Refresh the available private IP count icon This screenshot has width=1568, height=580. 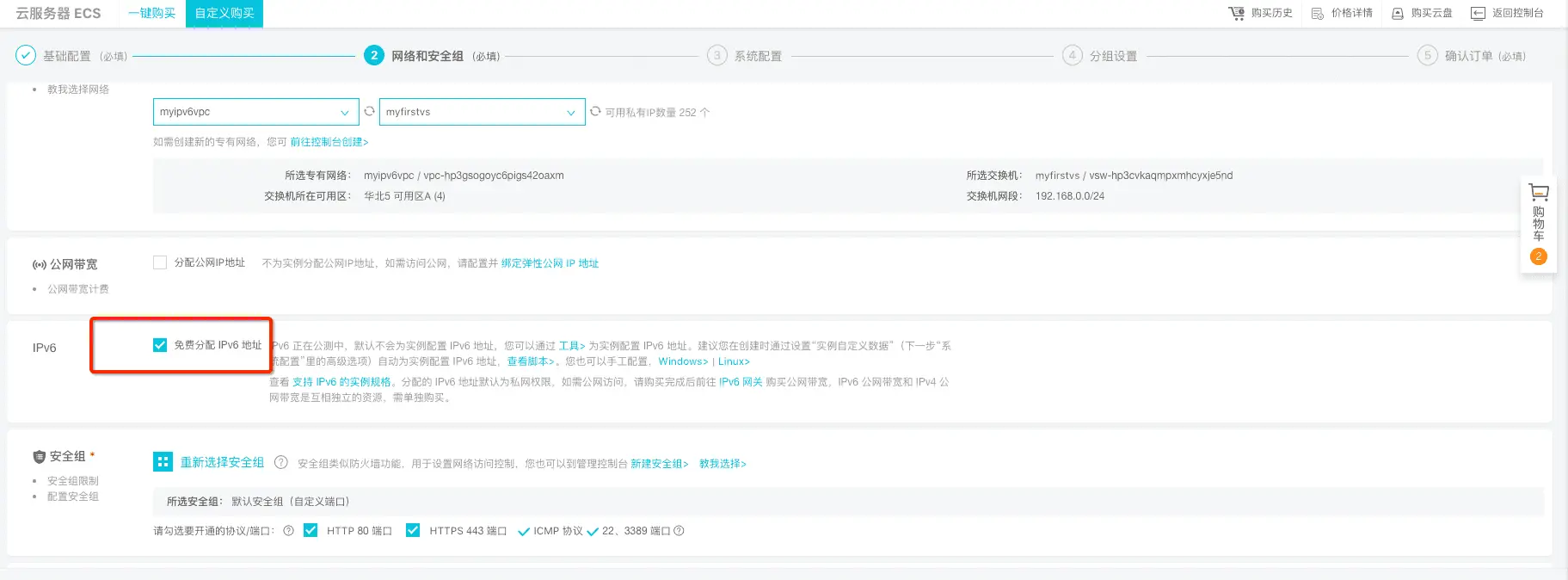595,111
